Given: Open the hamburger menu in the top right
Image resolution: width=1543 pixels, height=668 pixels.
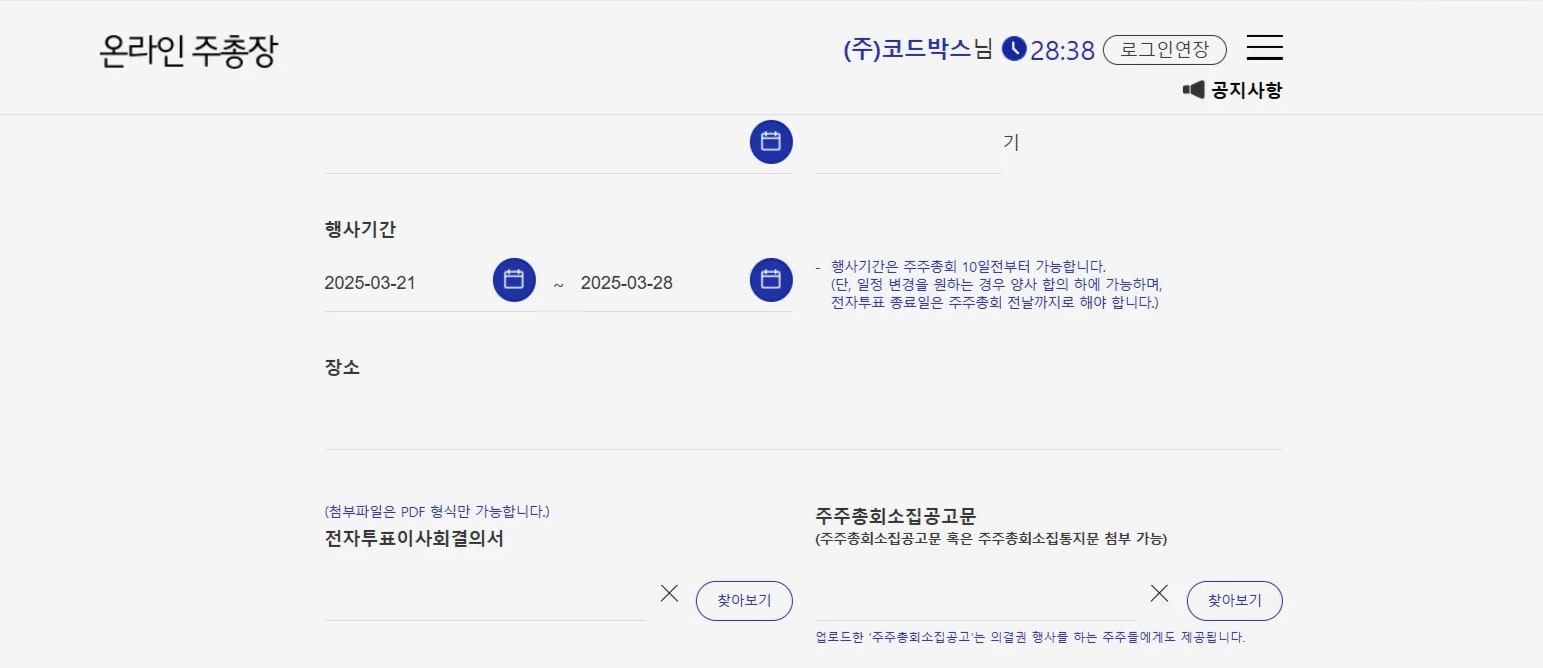Looking at the screenshot, I should pos(1264,46).
